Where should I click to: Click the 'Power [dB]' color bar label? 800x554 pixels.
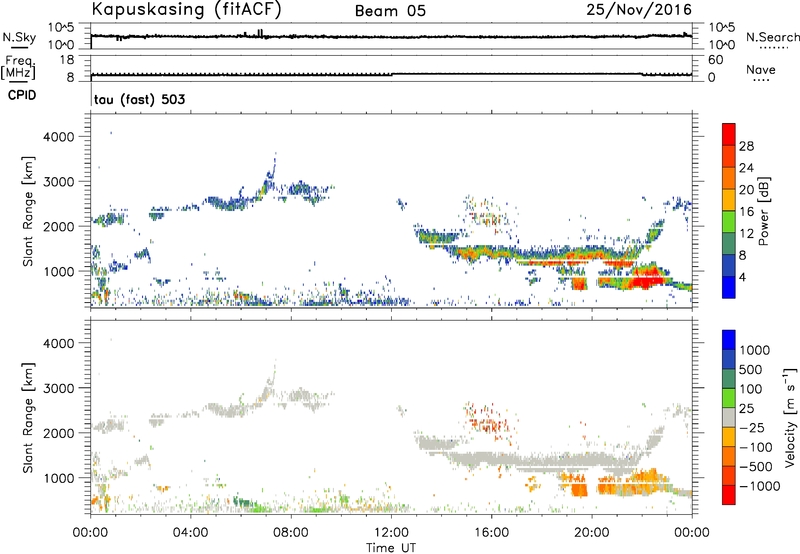[x=763, y=211]
